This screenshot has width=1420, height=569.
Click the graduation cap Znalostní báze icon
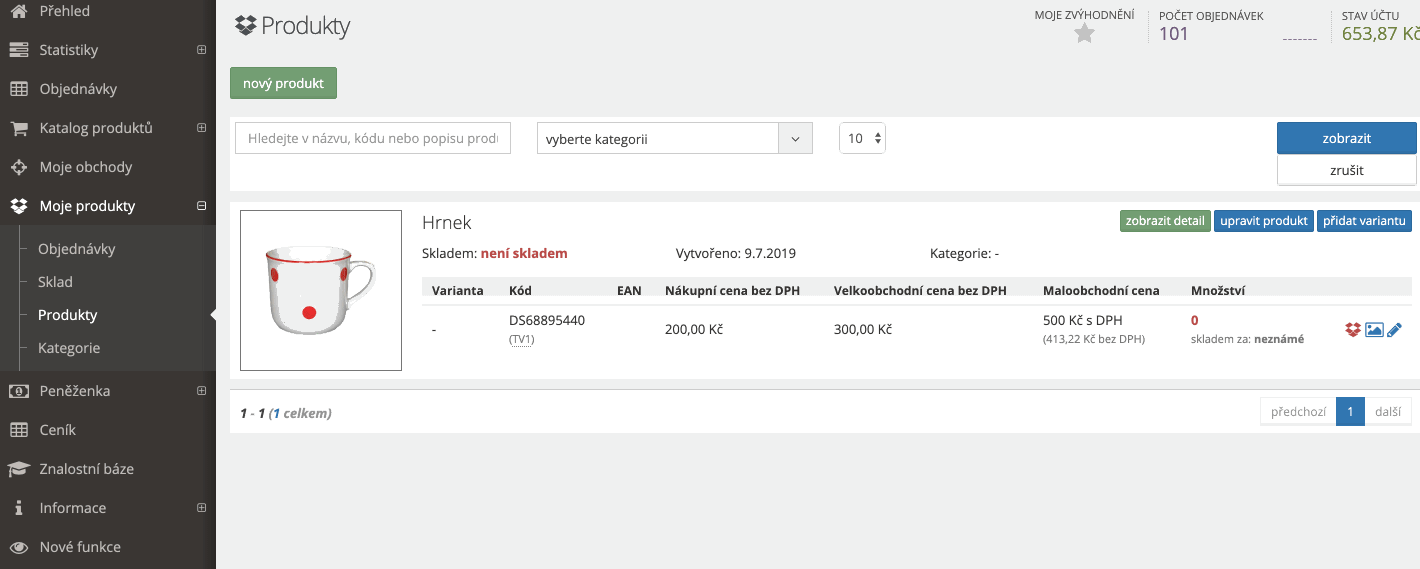(18, 469)
